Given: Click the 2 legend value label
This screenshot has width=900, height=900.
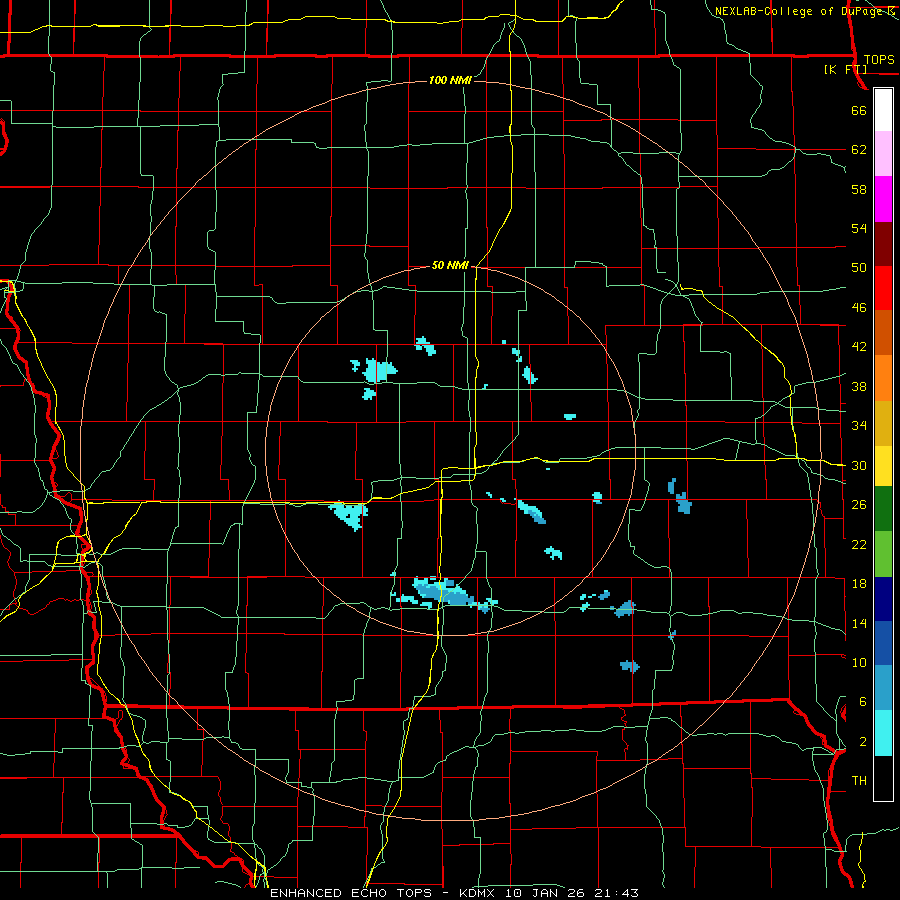Looking at the screenshot, I should pos(863,742).
